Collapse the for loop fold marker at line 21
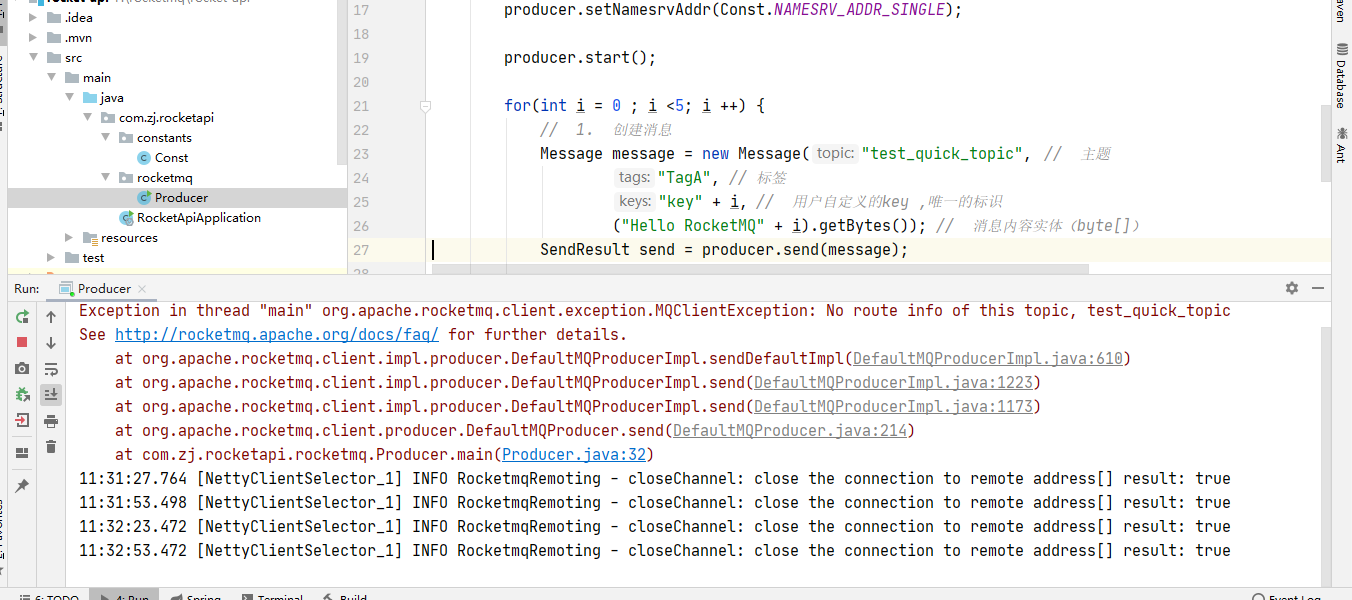This screenshot has width=1352, height=600. pos(425,106)
